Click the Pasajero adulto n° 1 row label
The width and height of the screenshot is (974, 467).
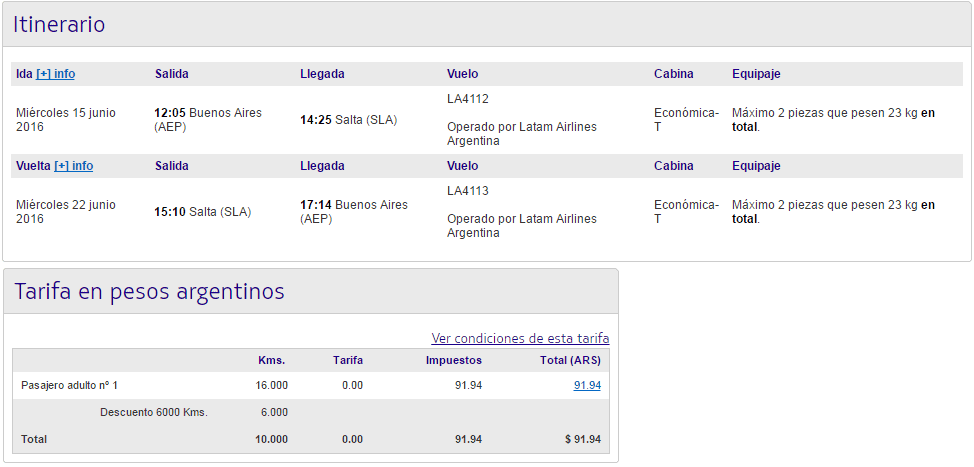tap(70, 386)
